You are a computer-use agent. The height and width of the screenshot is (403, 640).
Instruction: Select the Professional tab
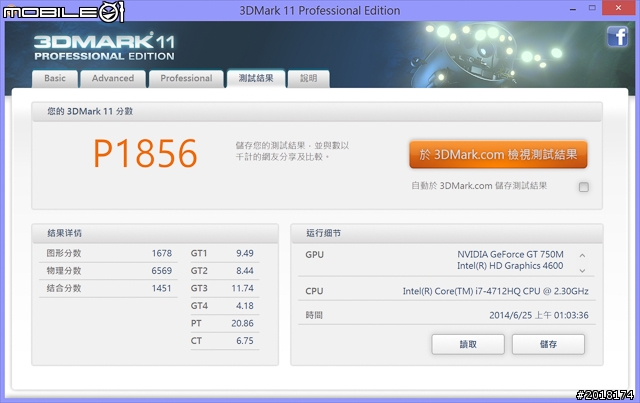tap(186, 78)
